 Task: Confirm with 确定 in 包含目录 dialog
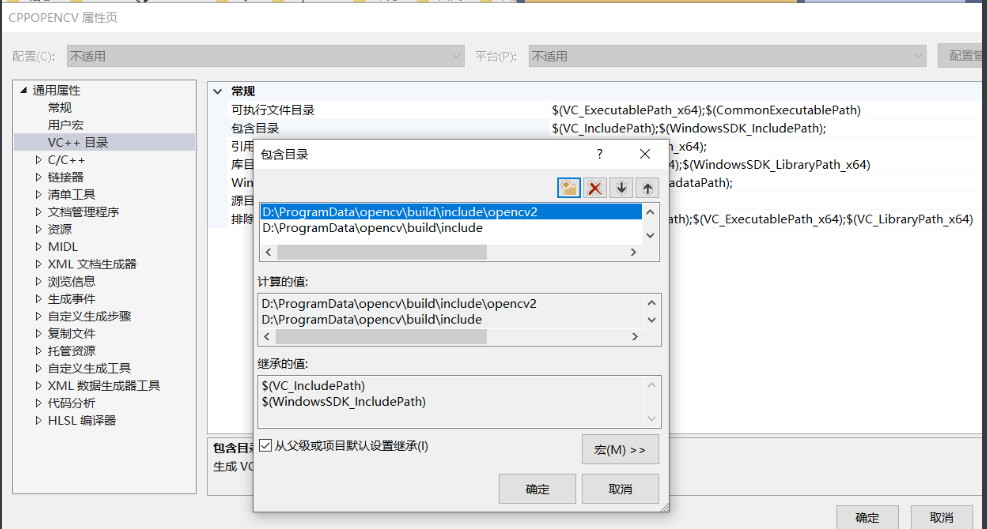(x=537, y=489)
